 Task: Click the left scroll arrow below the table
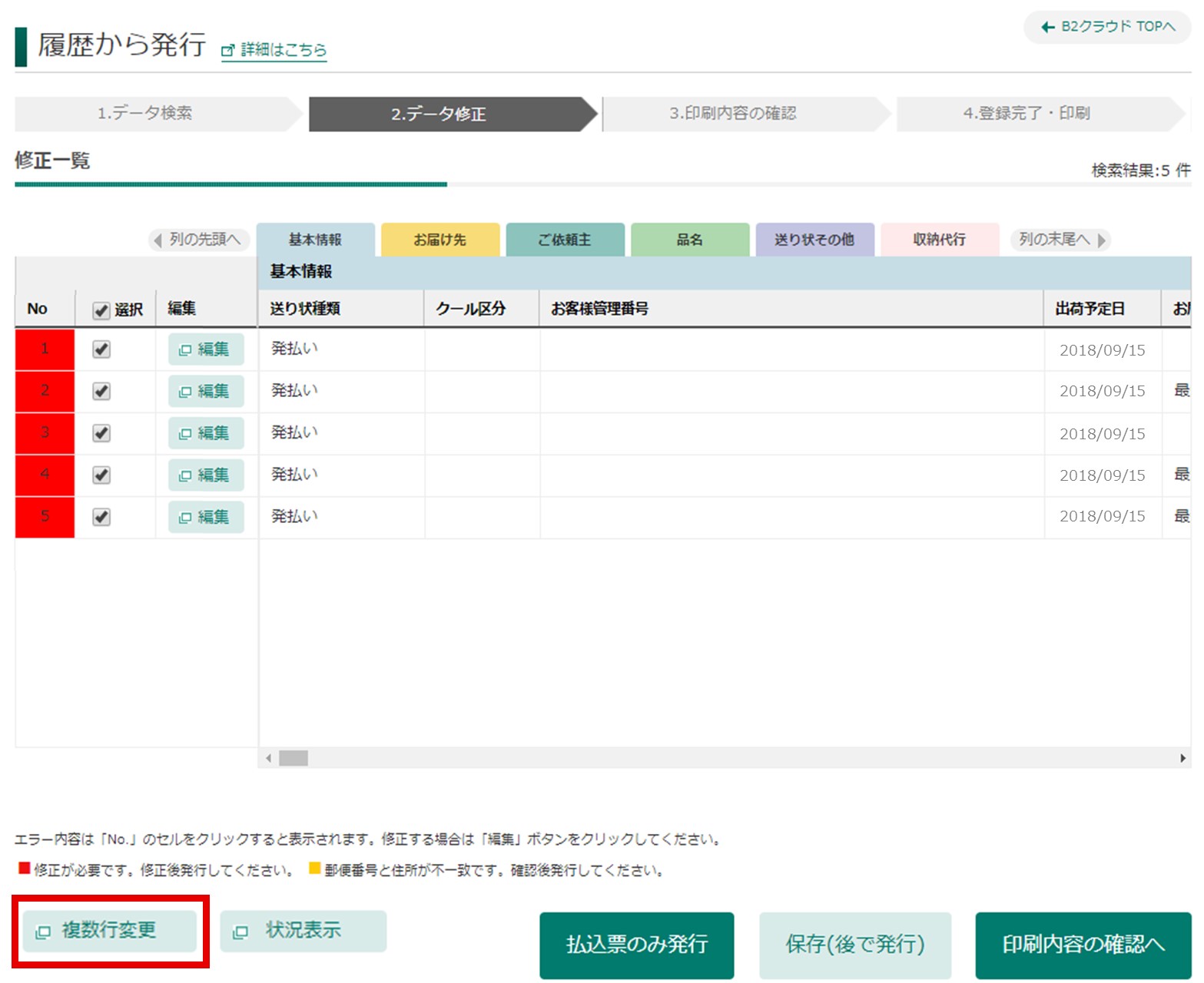pos(267,759)
